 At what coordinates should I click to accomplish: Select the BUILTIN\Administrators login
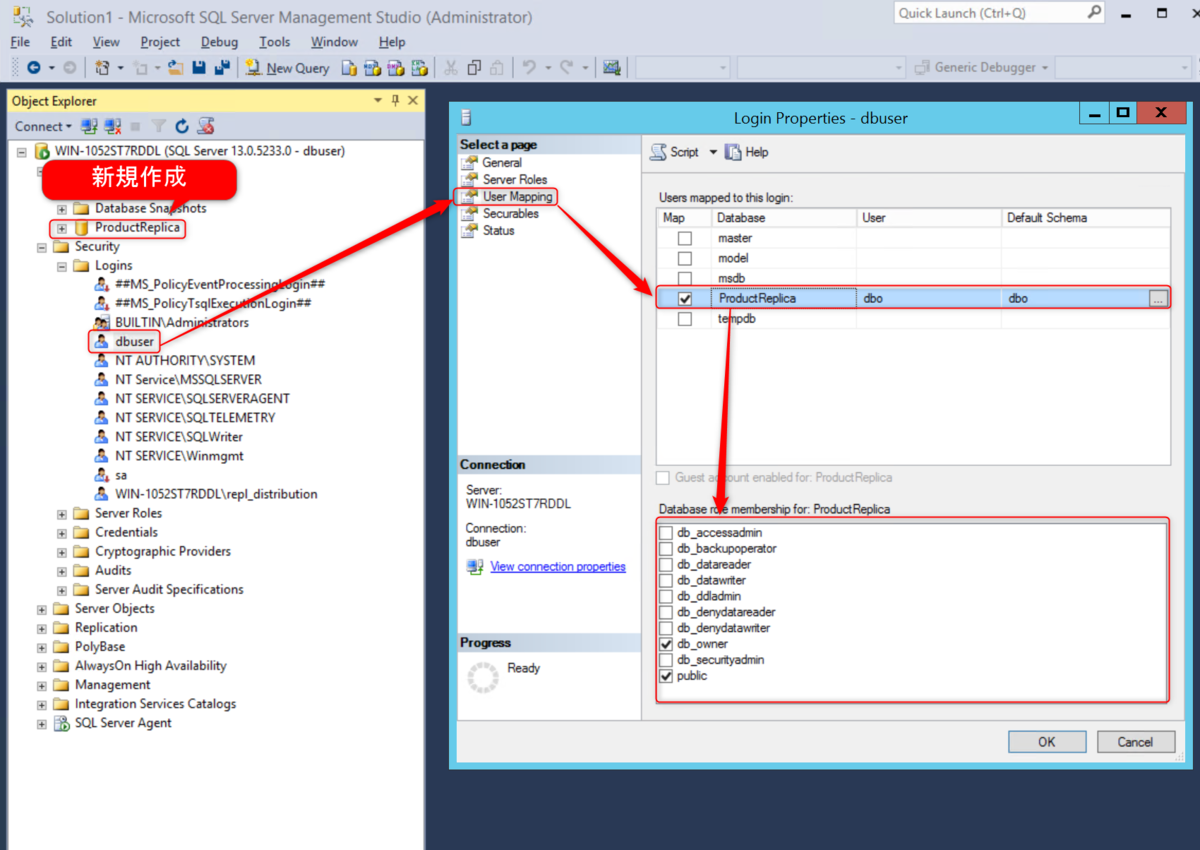pos(182,323)
